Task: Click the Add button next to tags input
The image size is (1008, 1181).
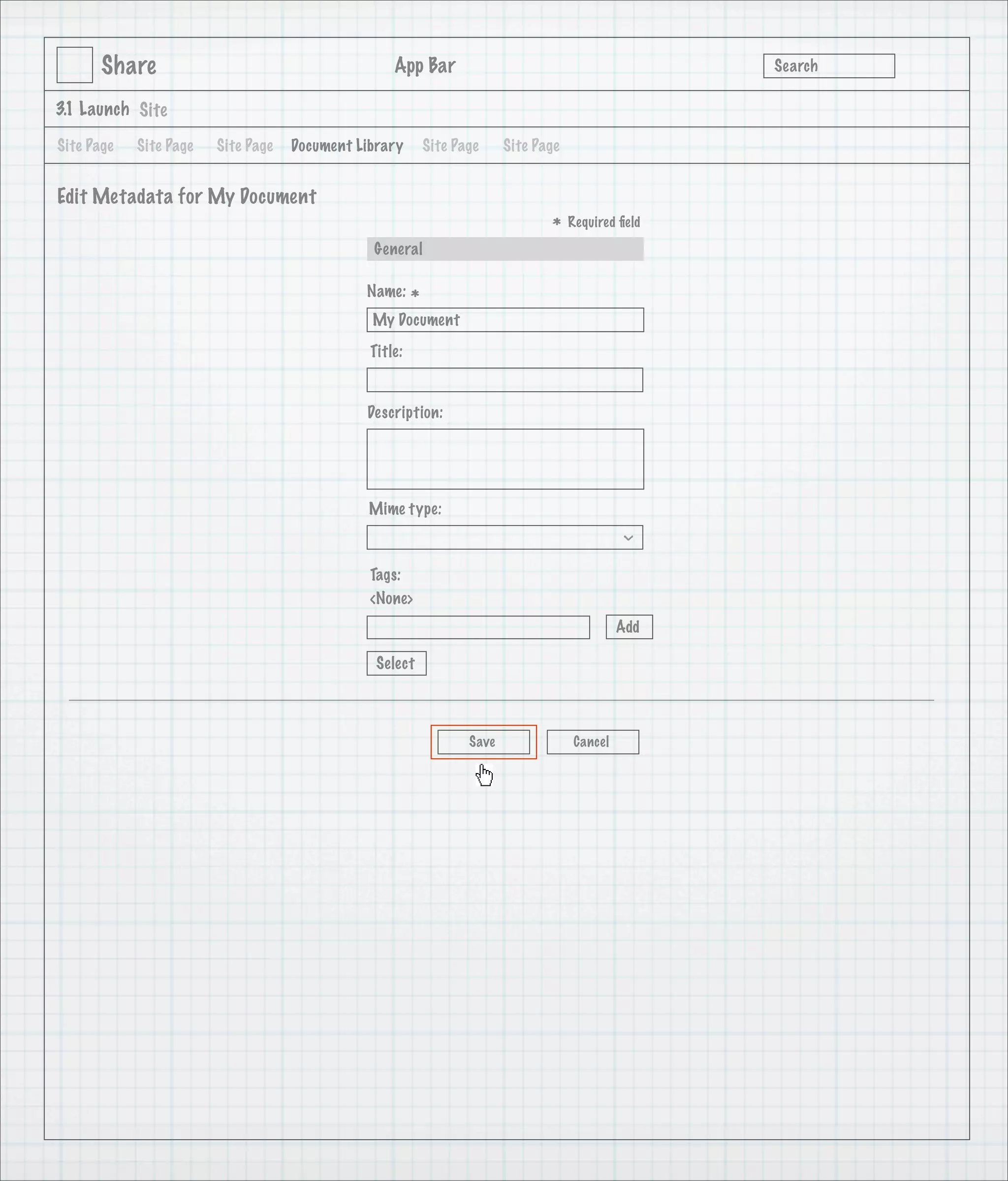Action: (629, 627)
